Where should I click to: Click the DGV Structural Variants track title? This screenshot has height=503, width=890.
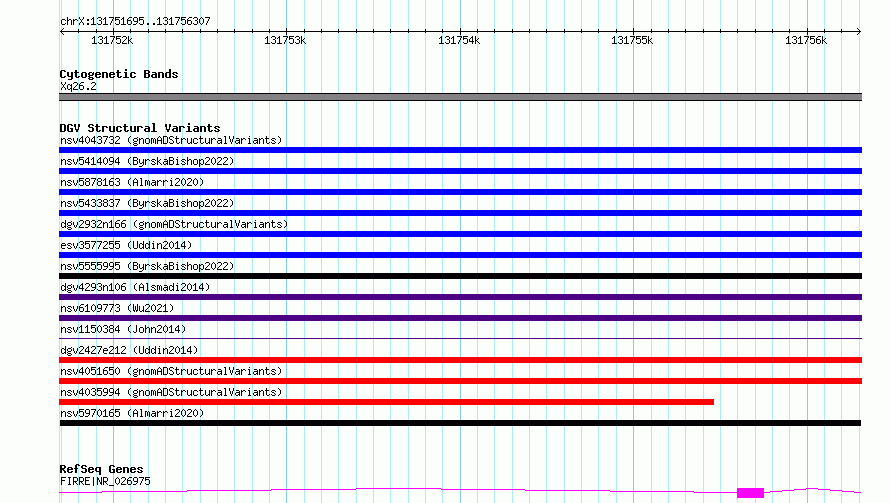tap(140, 128)
